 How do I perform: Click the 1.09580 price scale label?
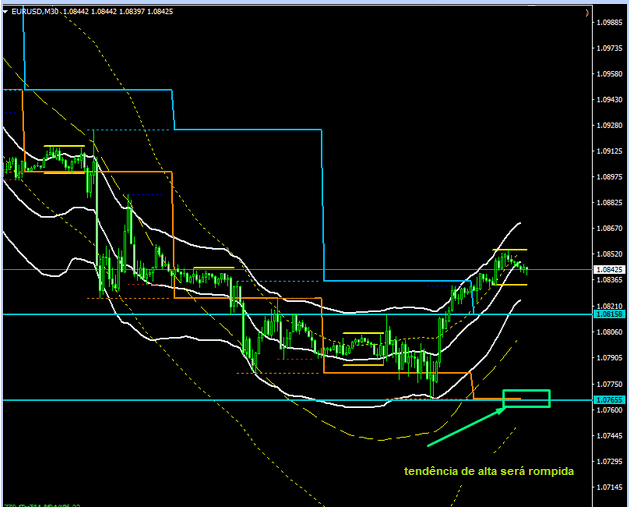click(608, 74)
